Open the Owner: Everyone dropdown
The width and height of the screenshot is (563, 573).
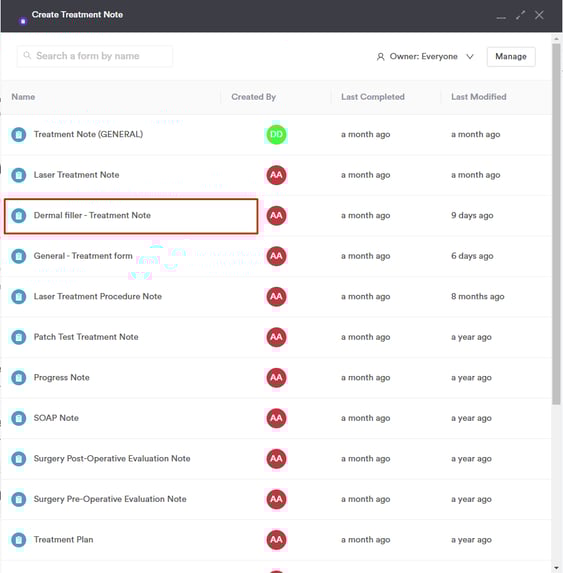point(425,57)
